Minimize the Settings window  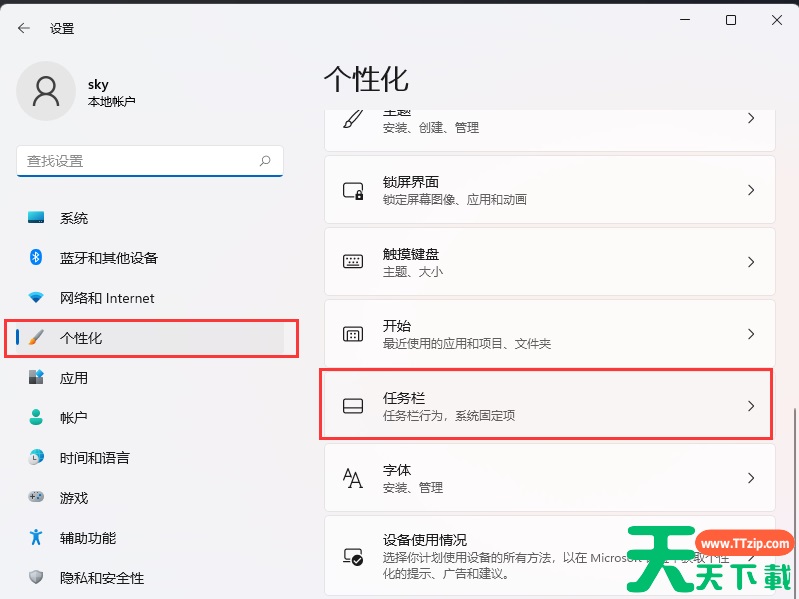[x=685, y=20]
